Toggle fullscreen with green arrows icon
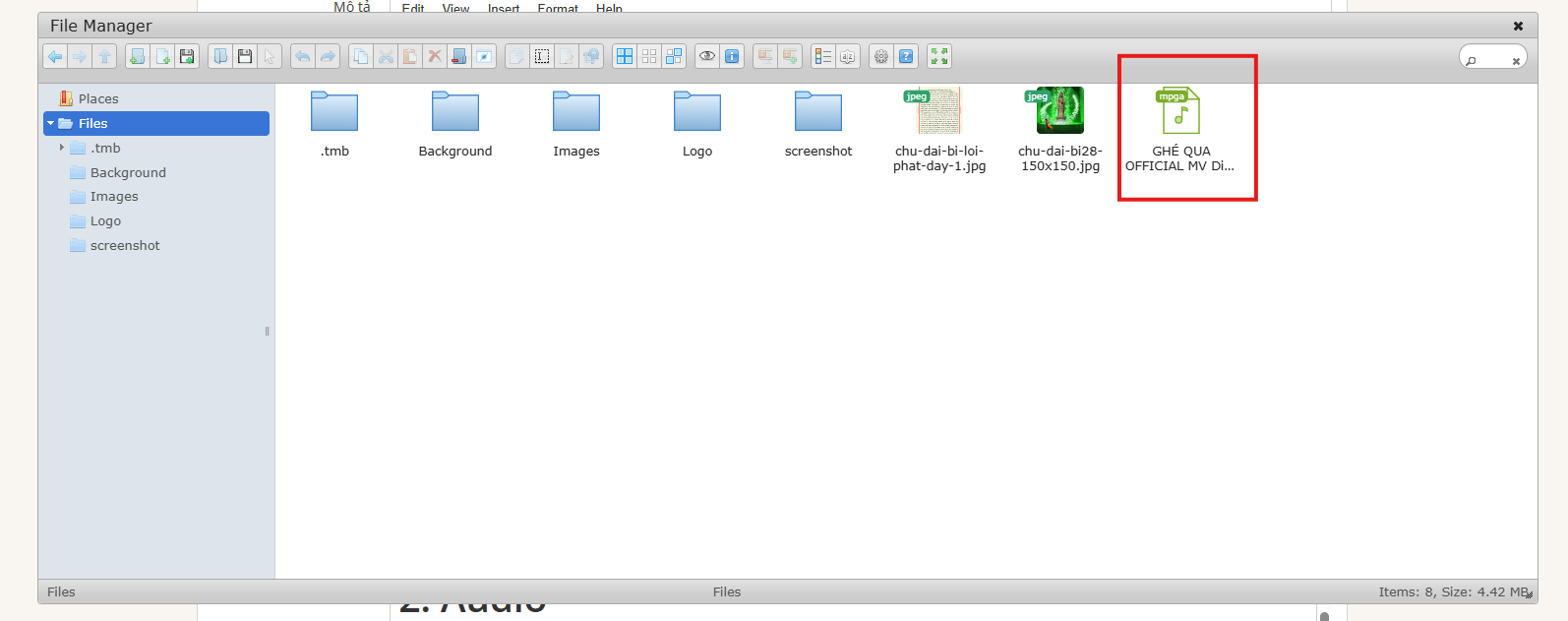The width and height of the screenshot is (1568, 621). (x=939, y=57)
